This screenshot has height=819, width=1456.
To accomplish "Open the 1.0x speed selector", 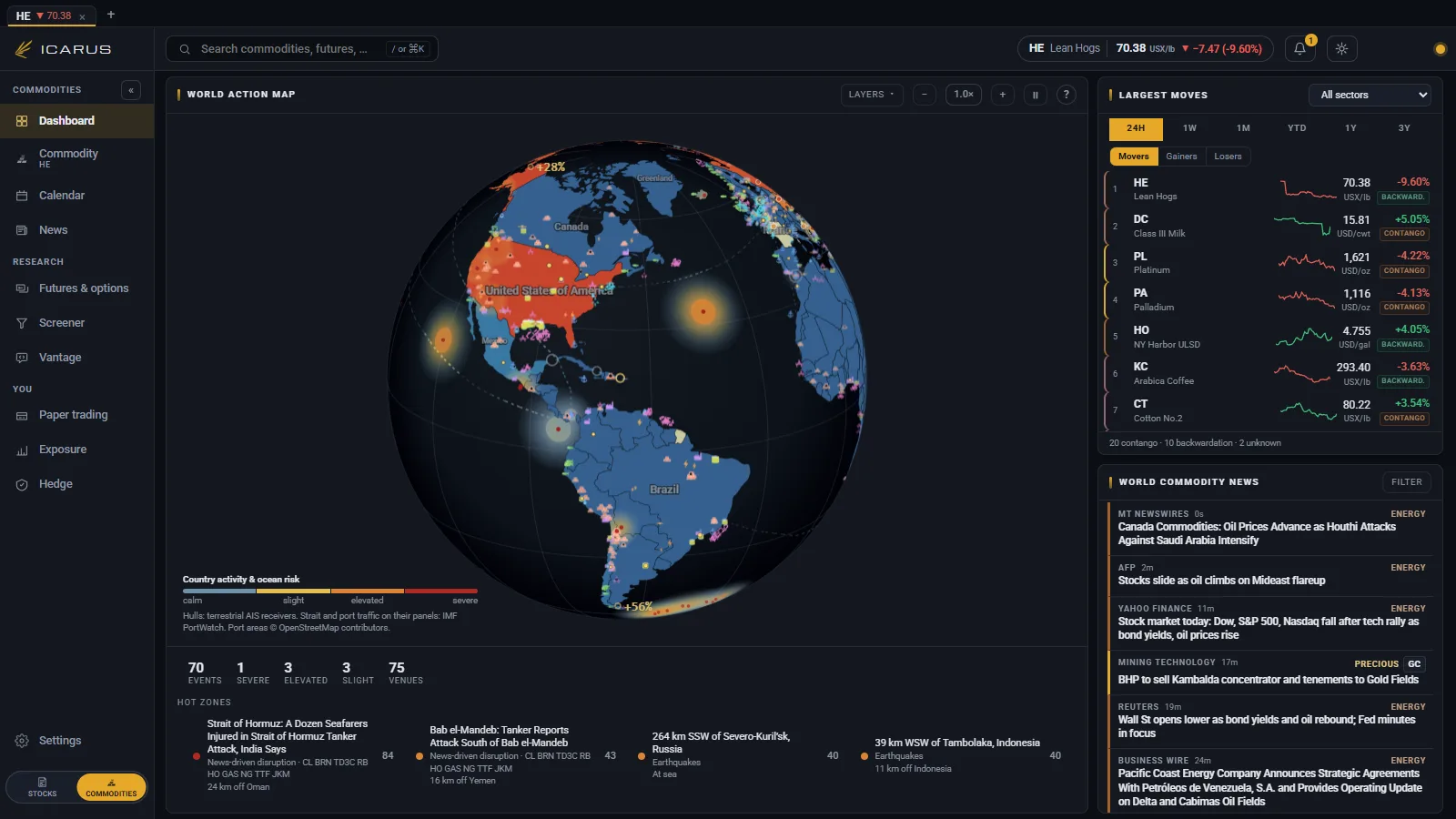I will click(964, 95).
